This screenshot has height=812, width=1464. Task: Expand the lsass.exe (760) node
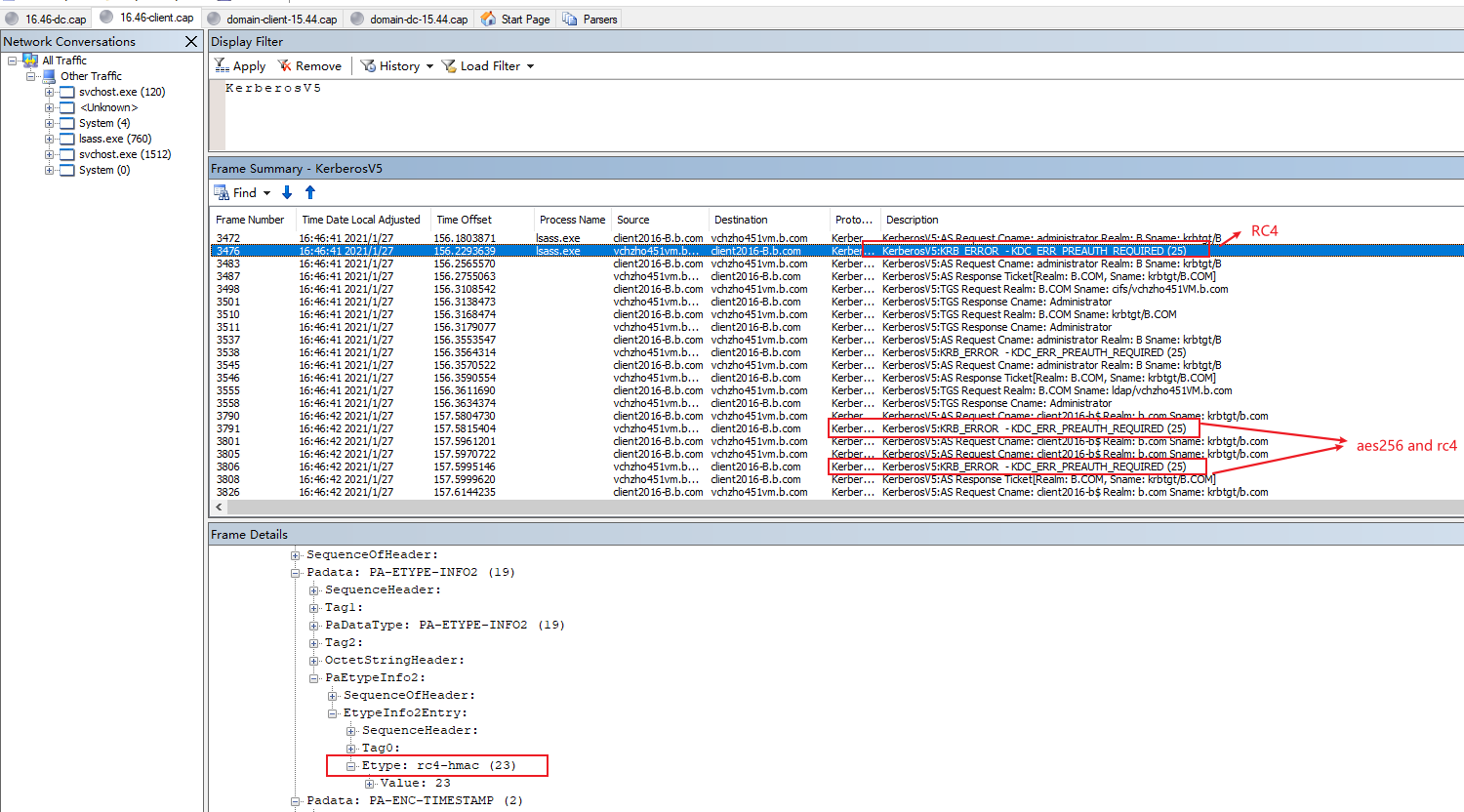[49, 139]
